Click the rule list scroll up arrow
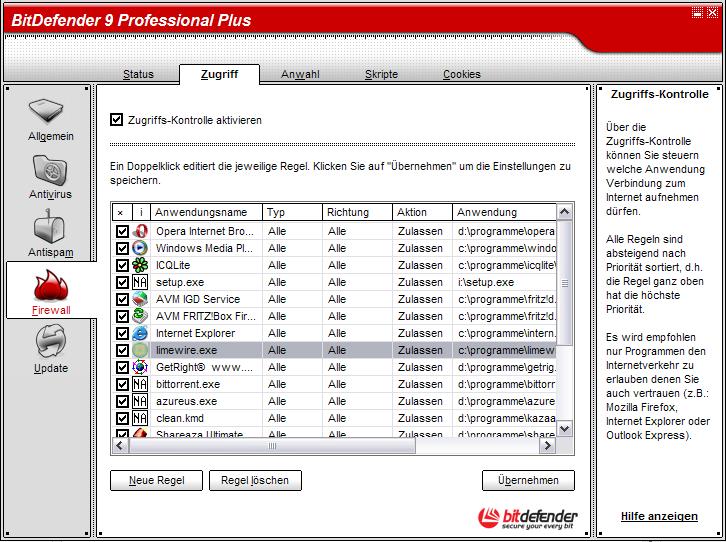726x542 pixels. click(564, 212)
